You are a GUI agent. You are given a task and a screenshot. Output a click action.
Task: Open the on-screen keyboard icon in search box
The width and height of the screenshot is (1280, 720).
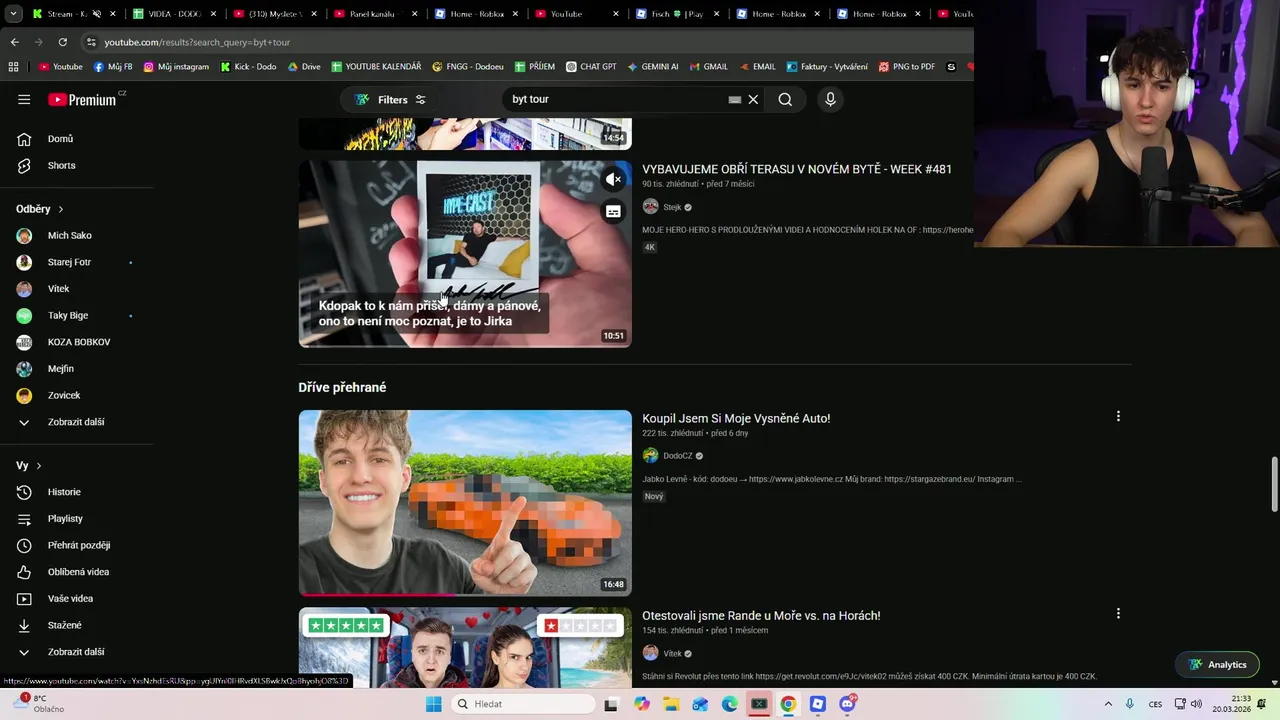[735, 99]
